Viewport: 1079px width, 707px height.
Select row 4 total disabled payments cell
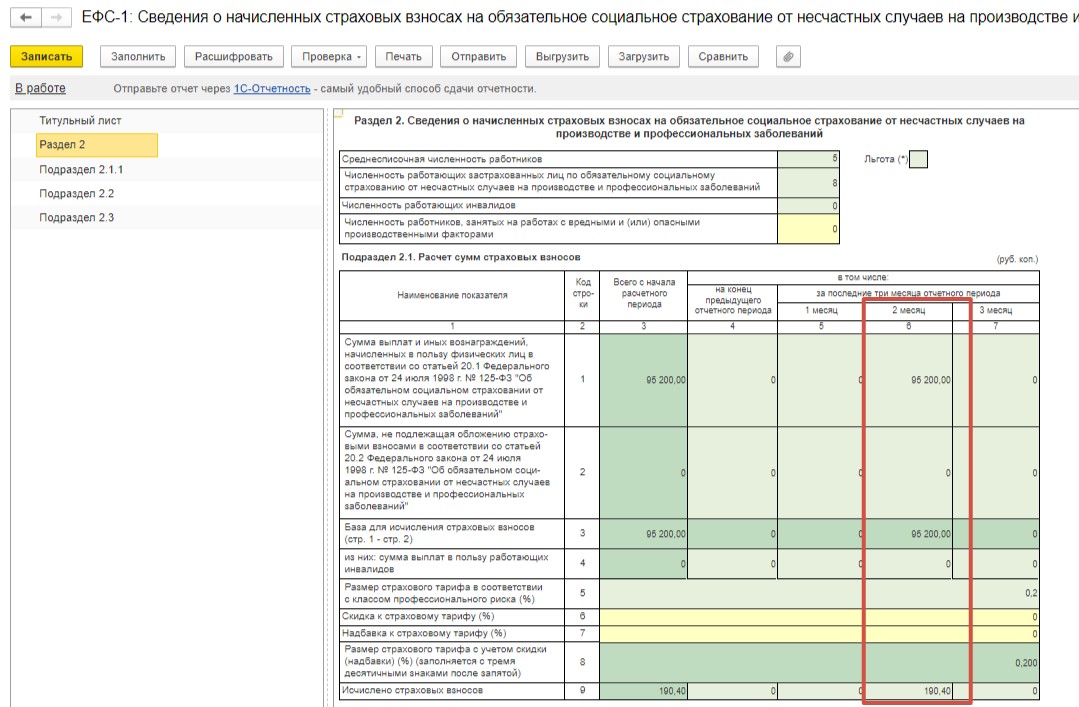click(x=643, y=564)
